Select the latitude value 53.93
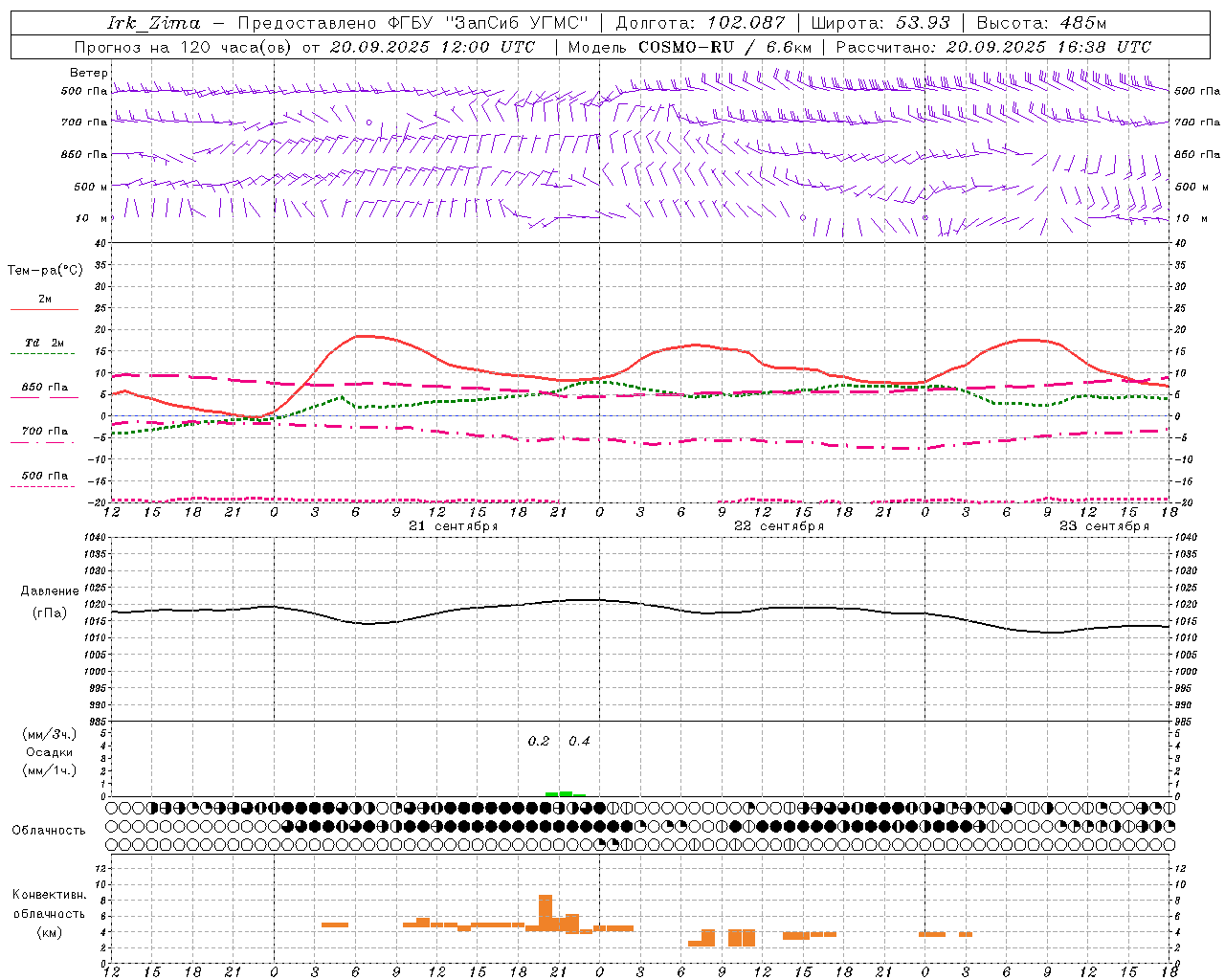 (x=923, y=23)
